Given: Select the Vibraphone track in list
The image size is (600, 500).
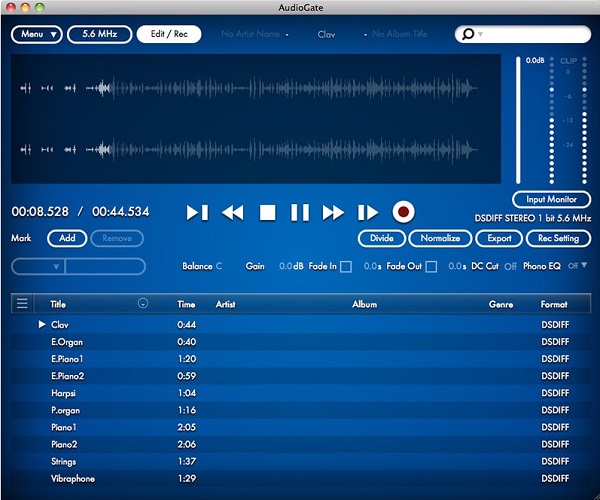Looking at the screenshot, I should [70, 479].
